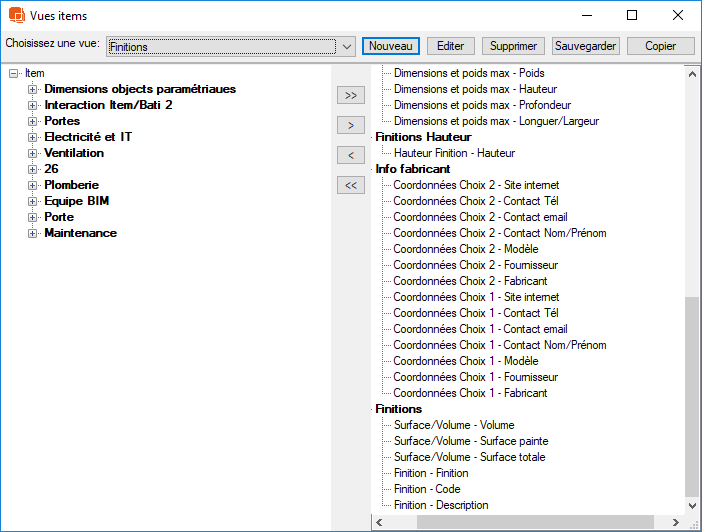Viewport: 702px width, 532px height.
Task: Select the 'Ventilation' category in left tree
Action: [74, 153]
